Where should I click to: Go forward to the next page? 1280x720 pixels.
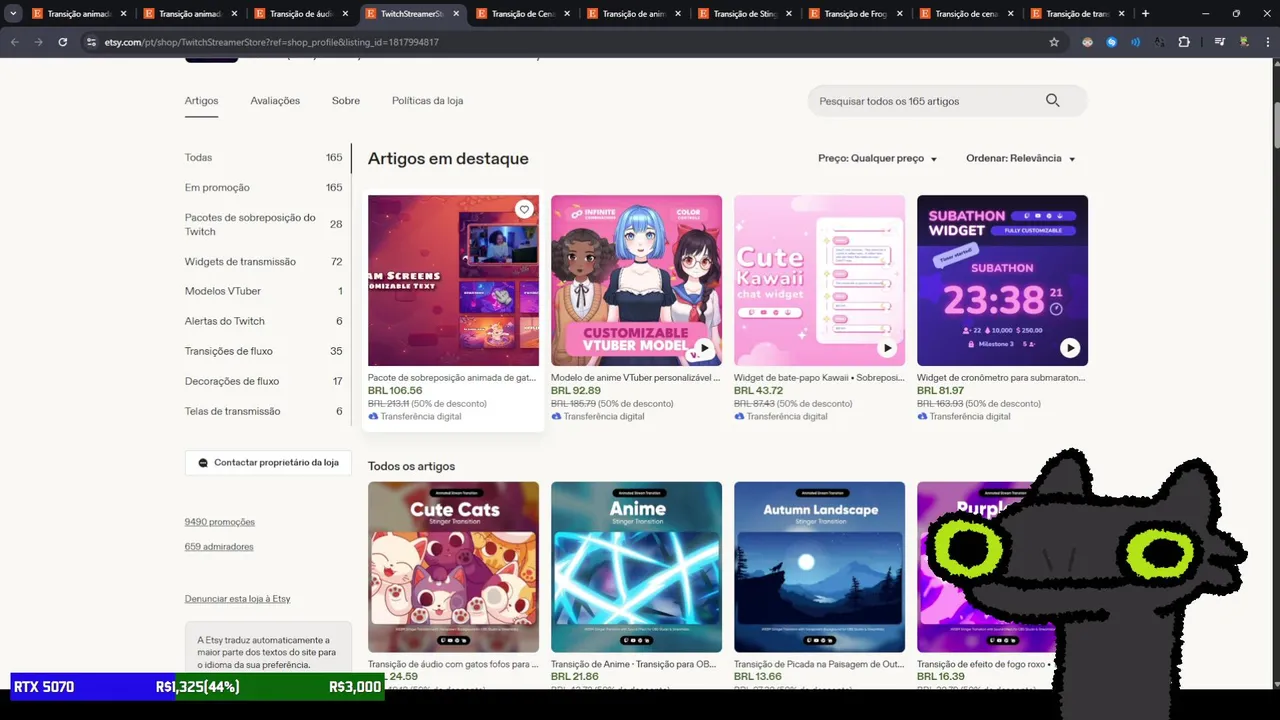(39, 42)
